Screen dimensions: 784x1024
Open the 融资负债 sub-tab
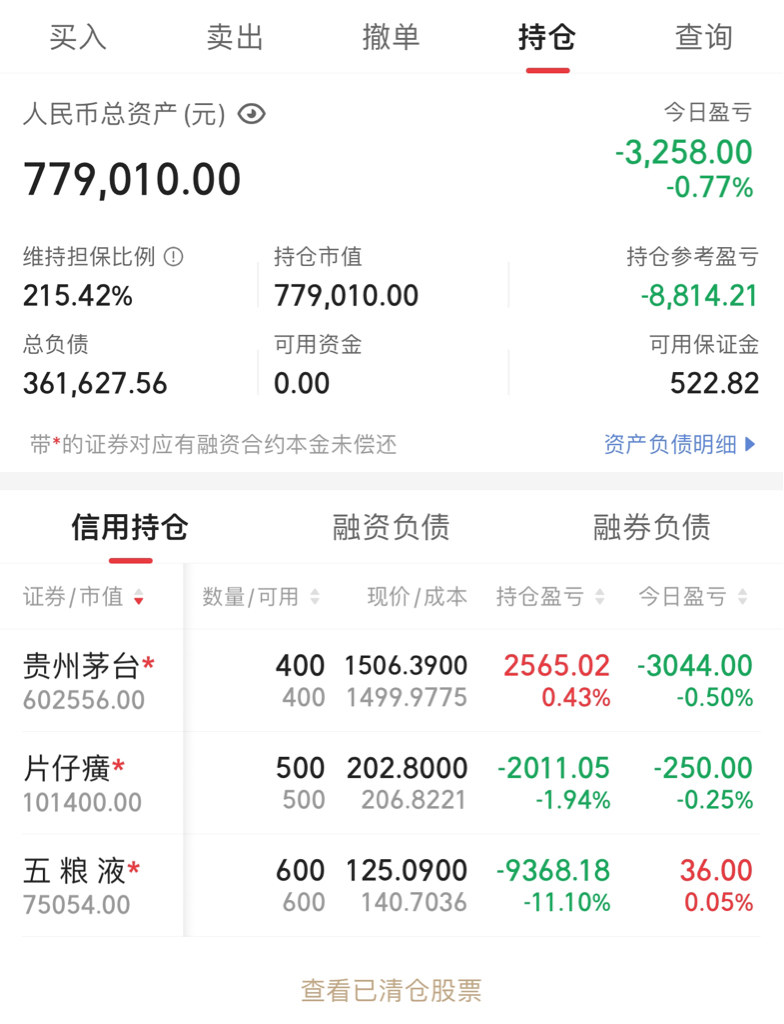pyautogui.click(x=391, y=527)
